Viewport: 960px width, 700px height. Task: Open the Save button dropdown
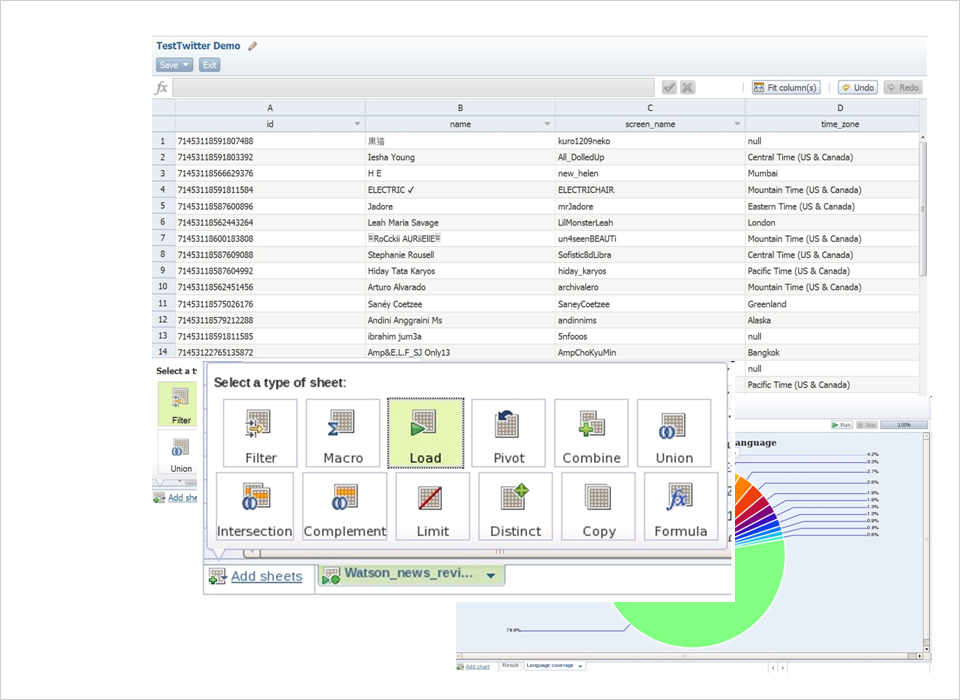186,65
